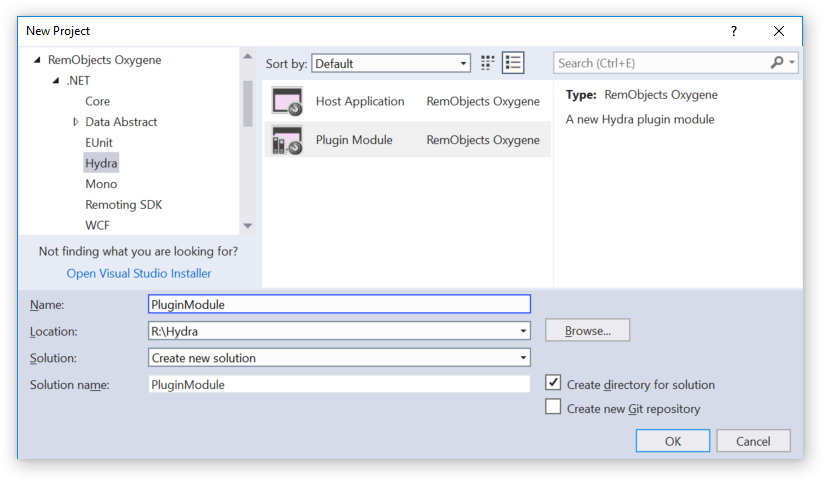
Task: Click the Name input field
Action: [x=339, y=304]
